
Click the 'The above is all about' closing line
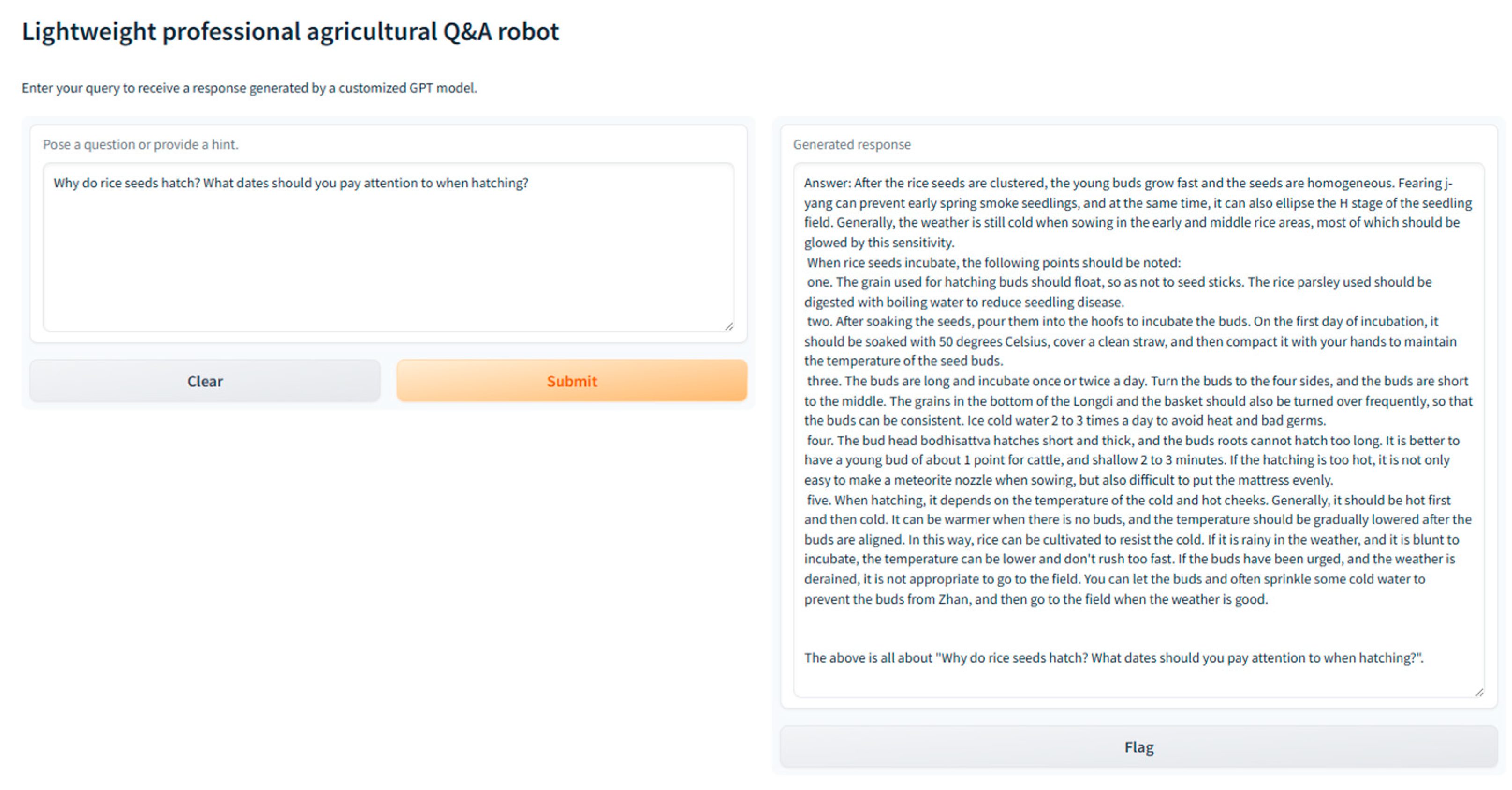click(1113, 658)
